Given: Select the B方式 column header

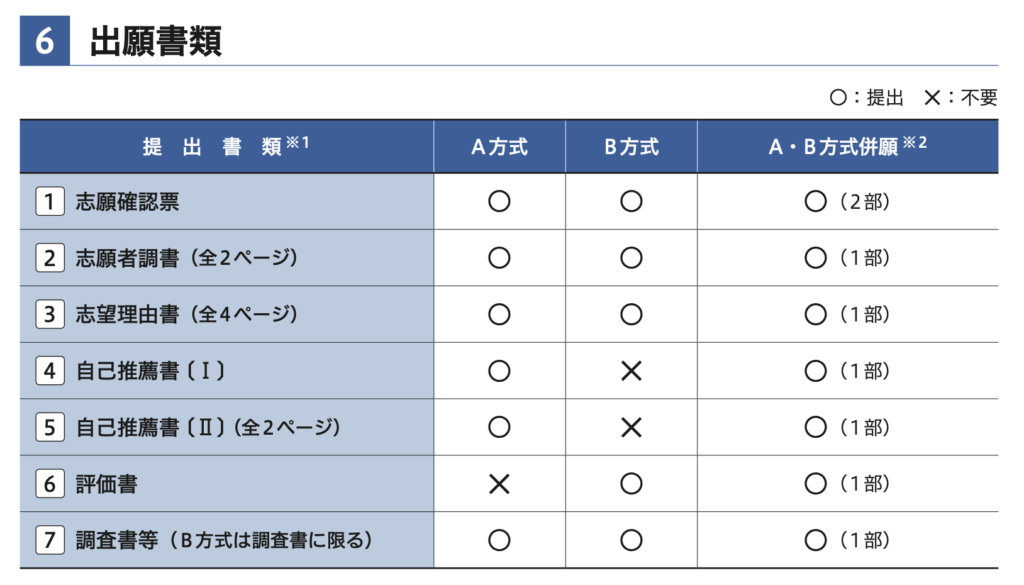Looking at the screenshot, I should (631, 147).
